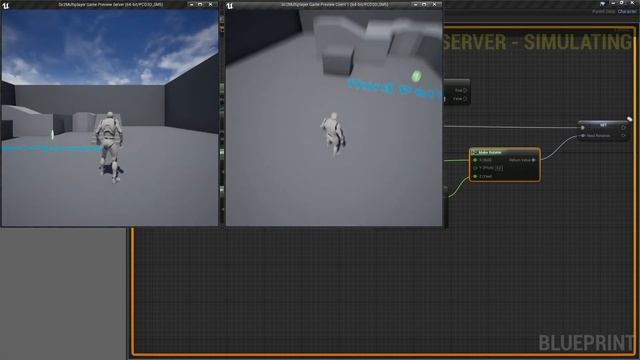Click the green sphere in the Client 1 viewport
Viewport: 640px width, 360px height.
pyautogui.click(x=416, y=76)
